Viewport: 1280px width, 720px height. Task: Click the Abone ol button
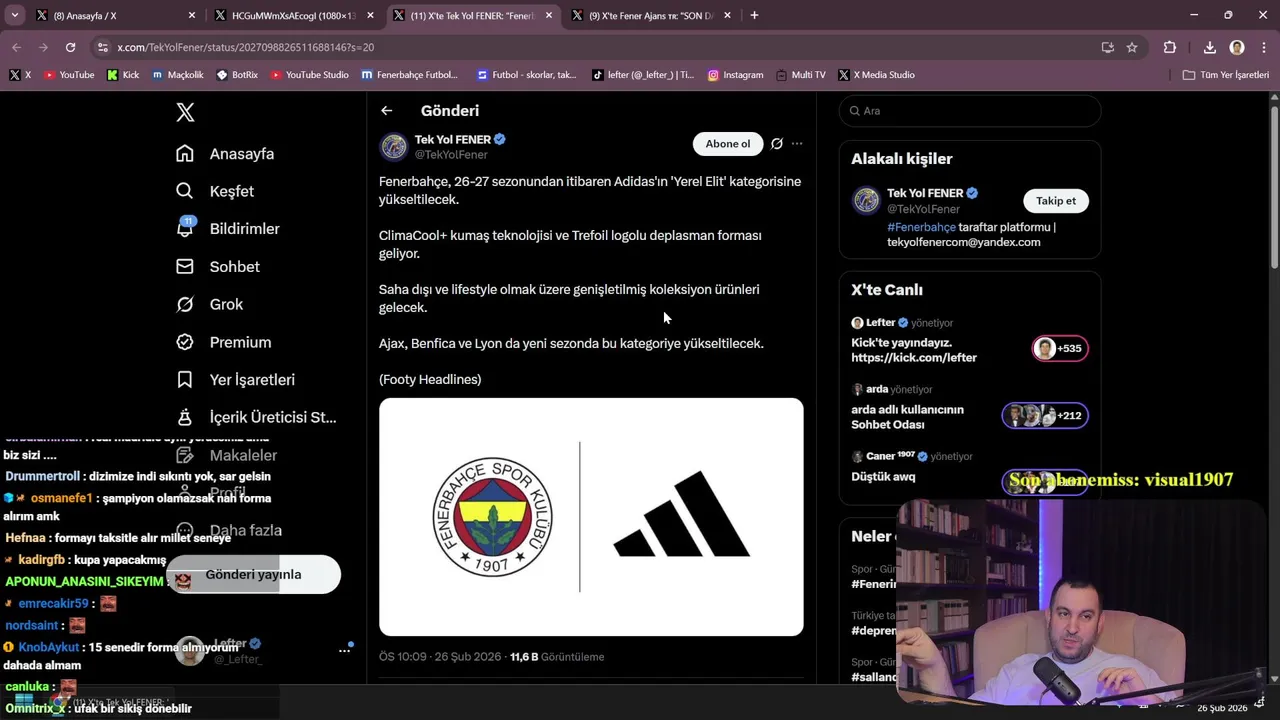pos(728,144)
